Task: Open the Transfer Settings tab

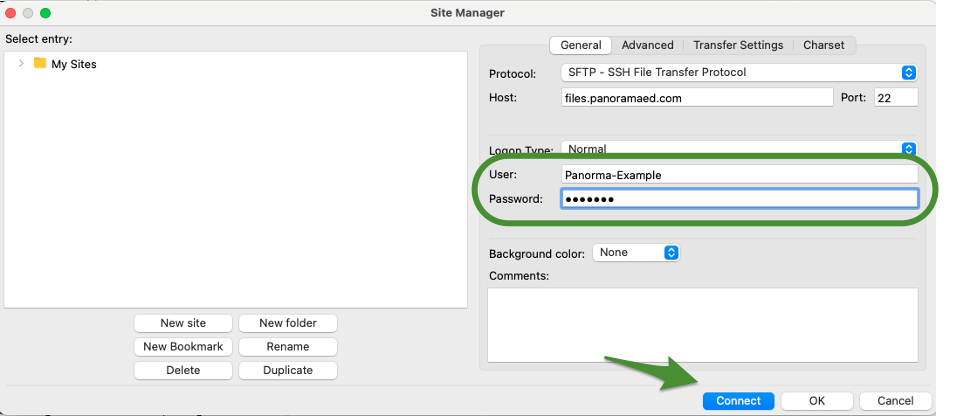Action: 738,45
